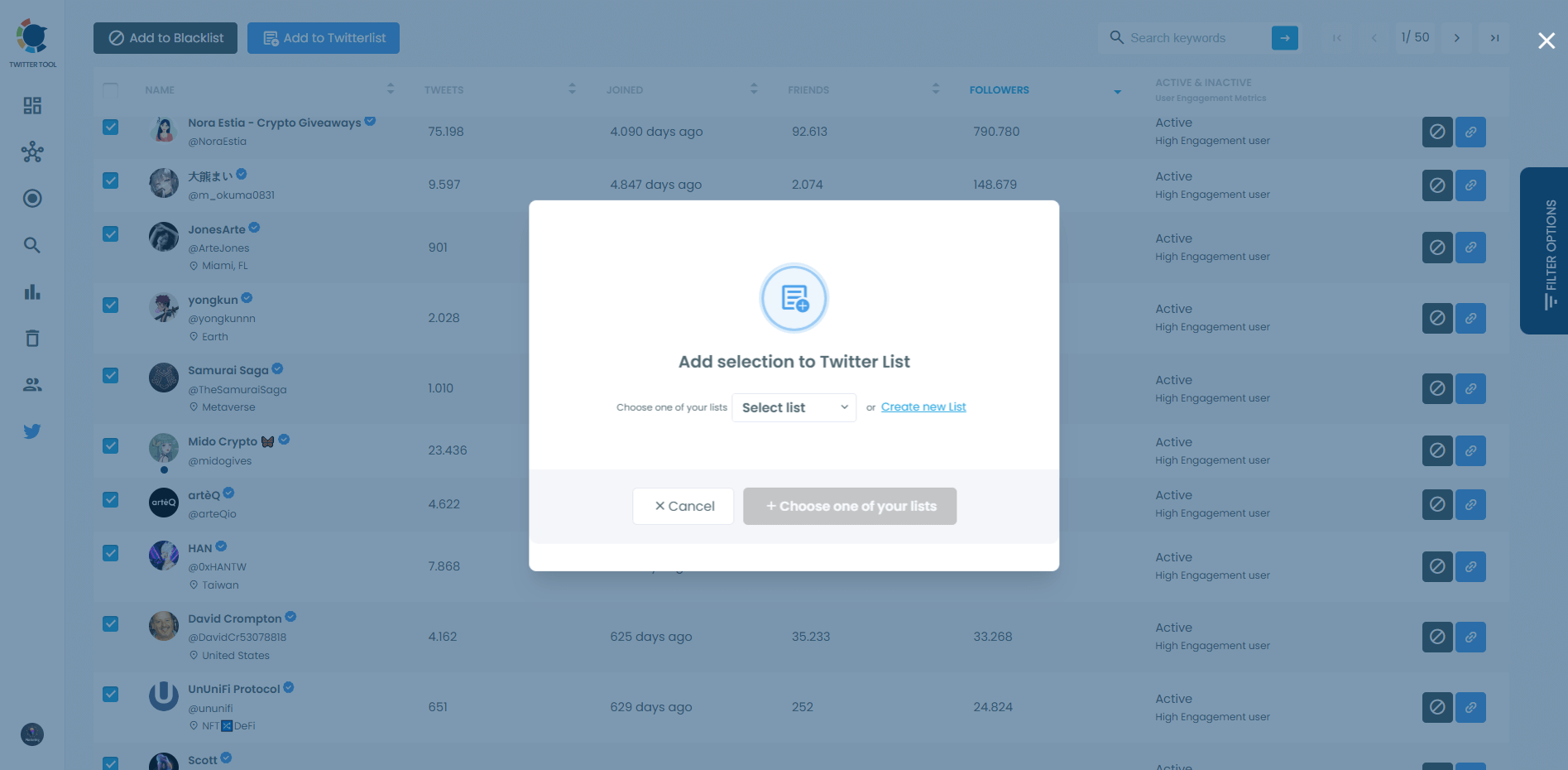Sort by the NAME column arrows
The height and width of the screenshot is (770, 1568).
point(391,89)
